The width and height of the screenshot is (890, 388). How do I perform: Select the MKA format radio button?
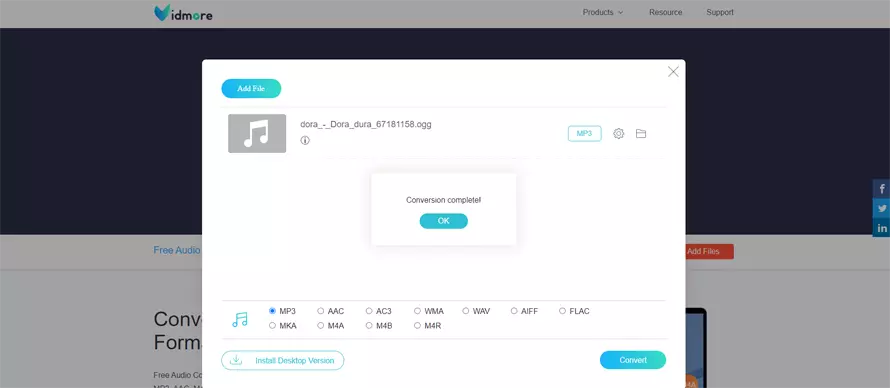click(x=272, y=326)
